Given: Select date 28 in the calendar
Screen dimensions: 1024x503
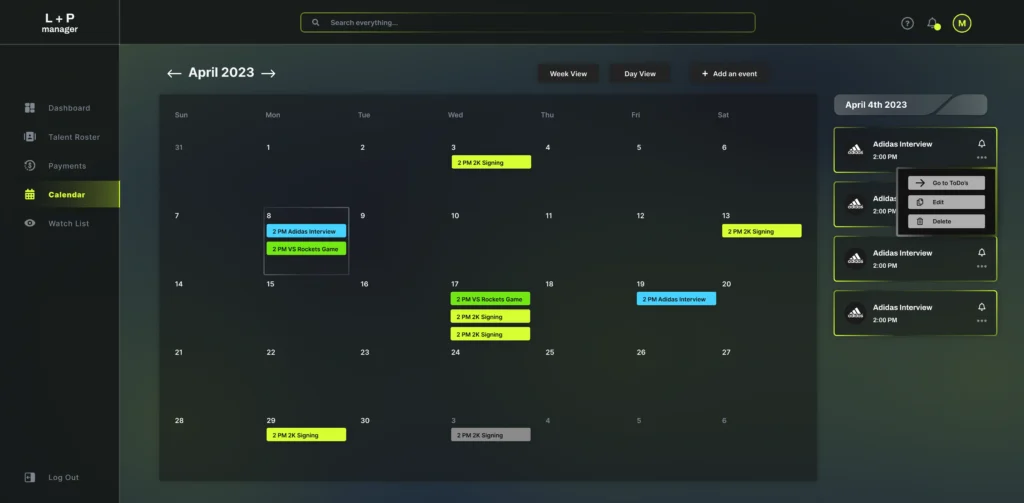Looking at the screenshot, I should (x=179, y=421).
